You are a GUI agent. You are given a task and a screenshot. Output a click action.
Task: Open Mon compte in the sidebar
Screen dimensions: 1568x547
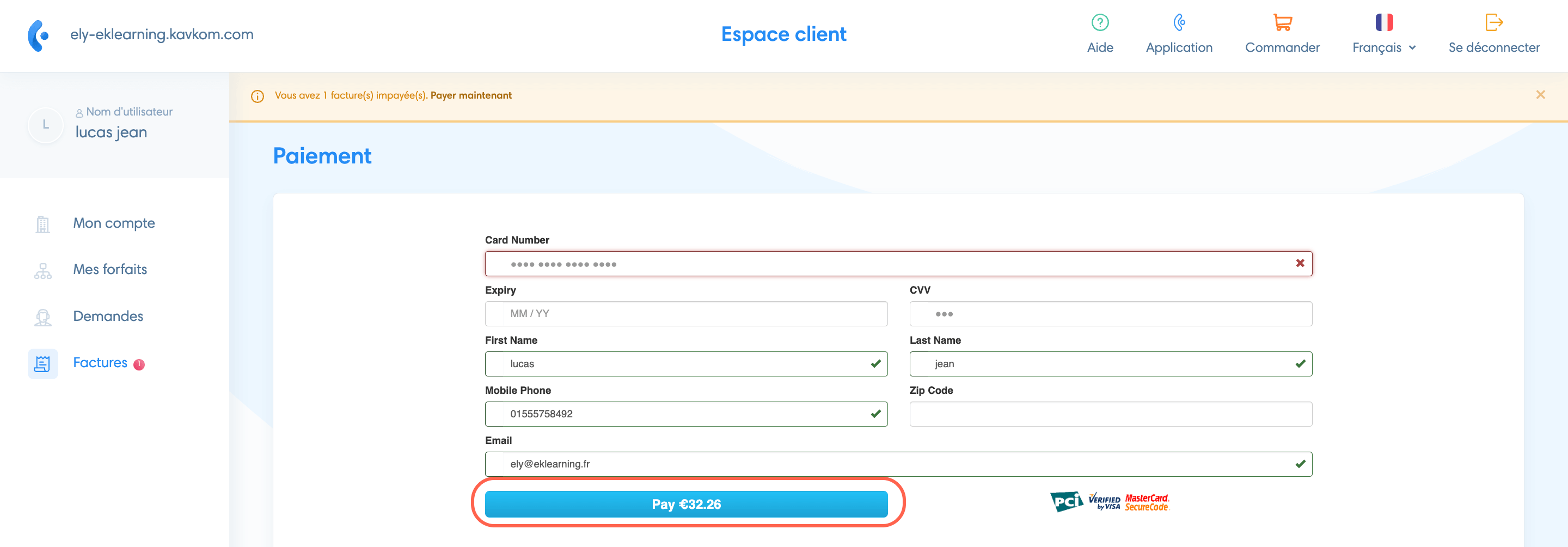[x=114, y=223]
